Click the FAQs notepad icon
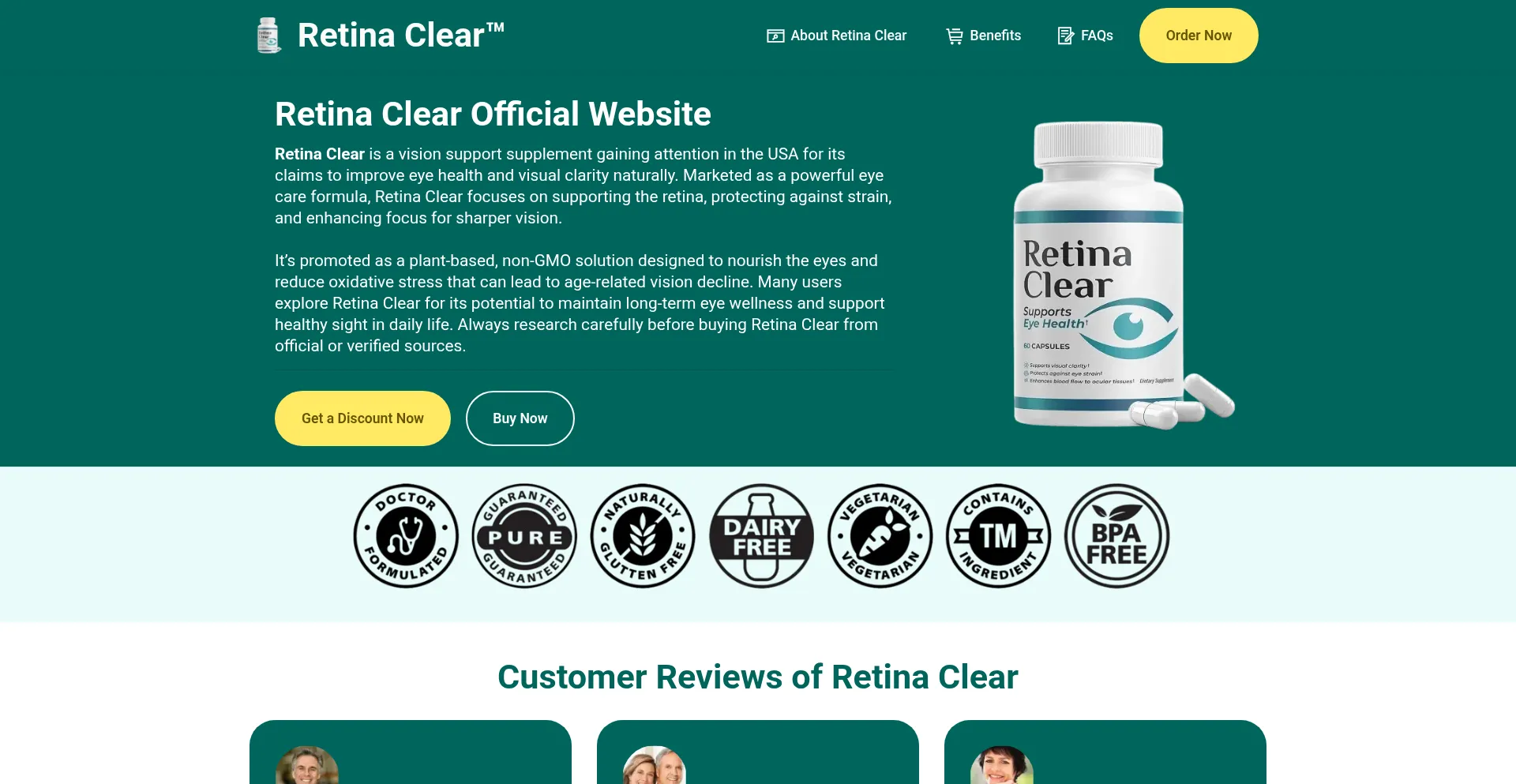Image resolution: width=1516 pixels, height=784 pixels. click(1066, 36)
